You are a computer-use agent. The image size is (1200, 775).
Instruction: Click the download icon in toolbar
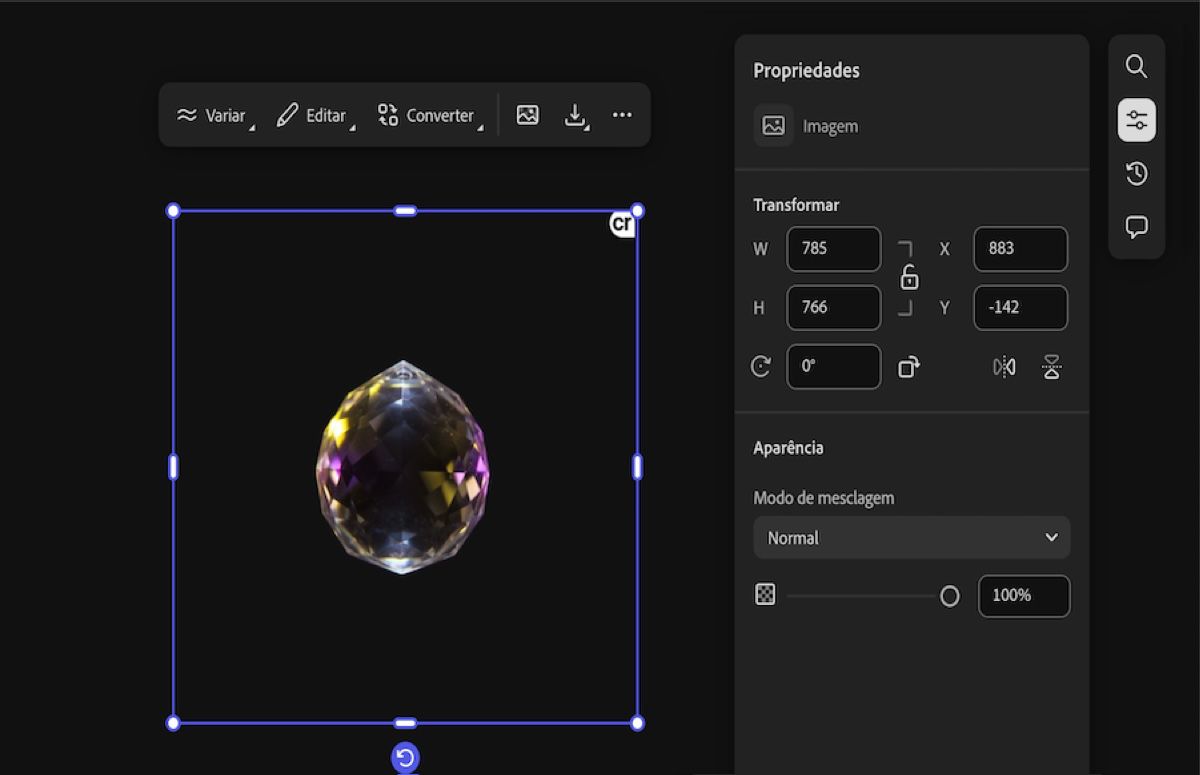575,115
